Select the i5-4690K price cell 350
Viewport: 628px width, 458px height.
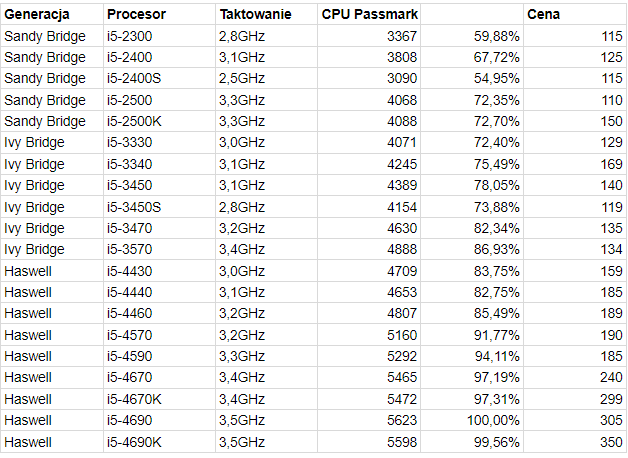(575, 442)
